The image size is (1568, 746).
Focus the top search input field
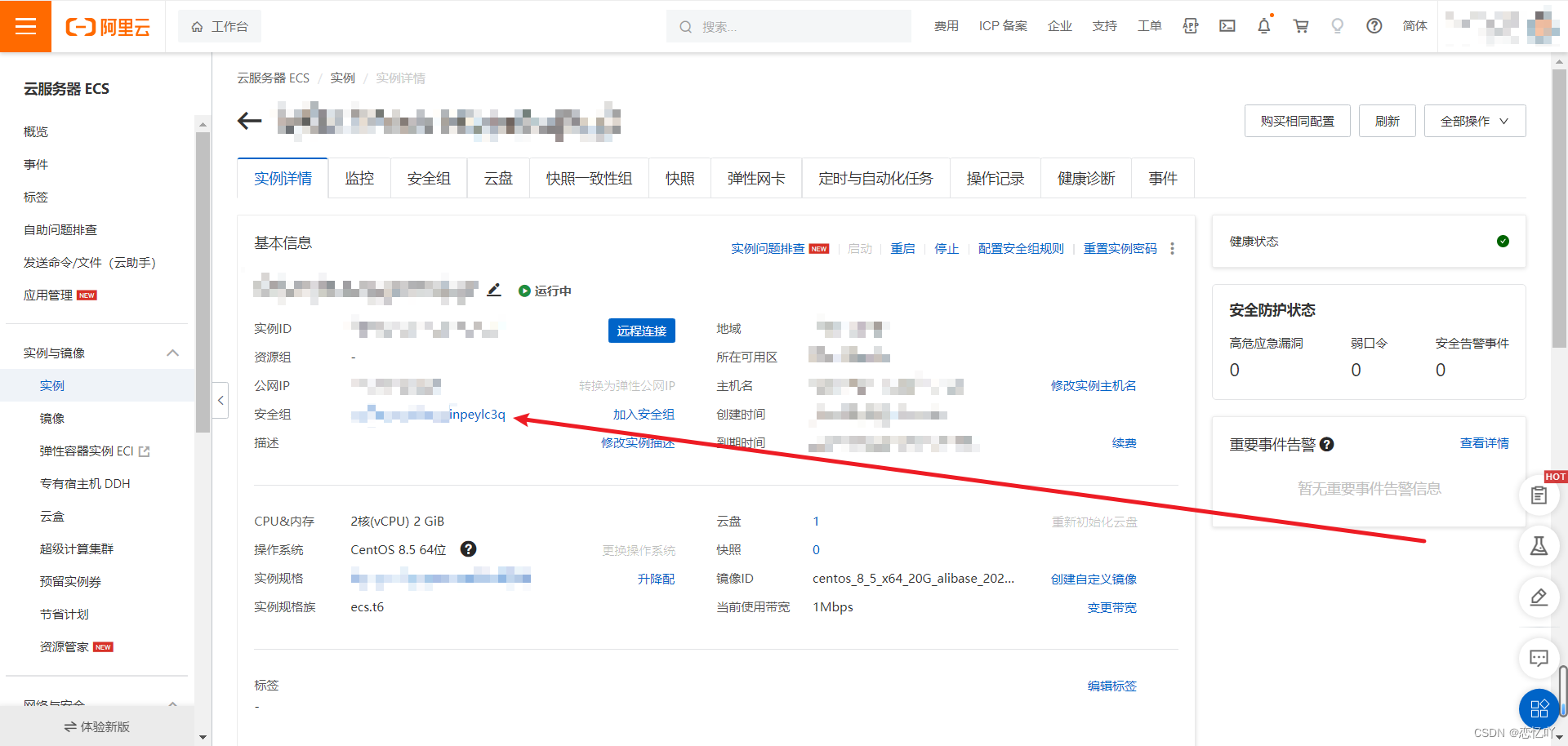[789, 26]
